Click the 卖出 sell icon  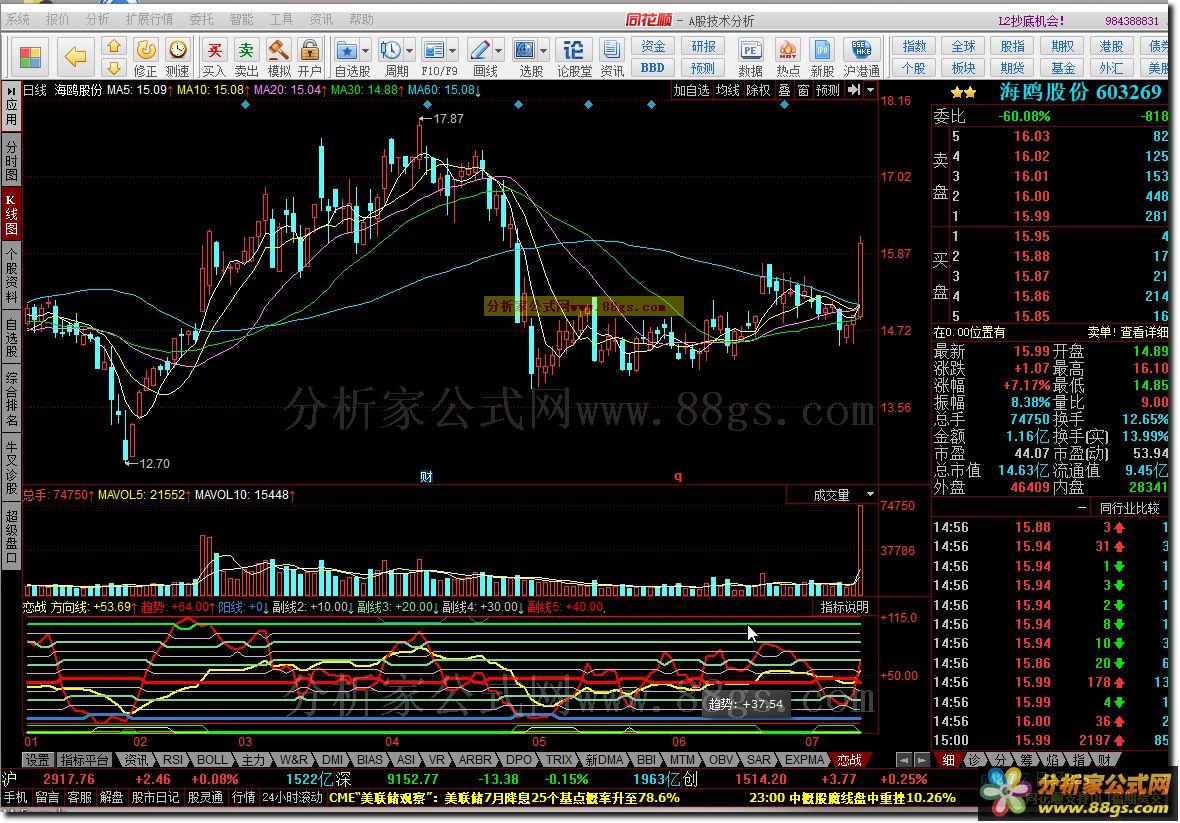tap(246, 58)
